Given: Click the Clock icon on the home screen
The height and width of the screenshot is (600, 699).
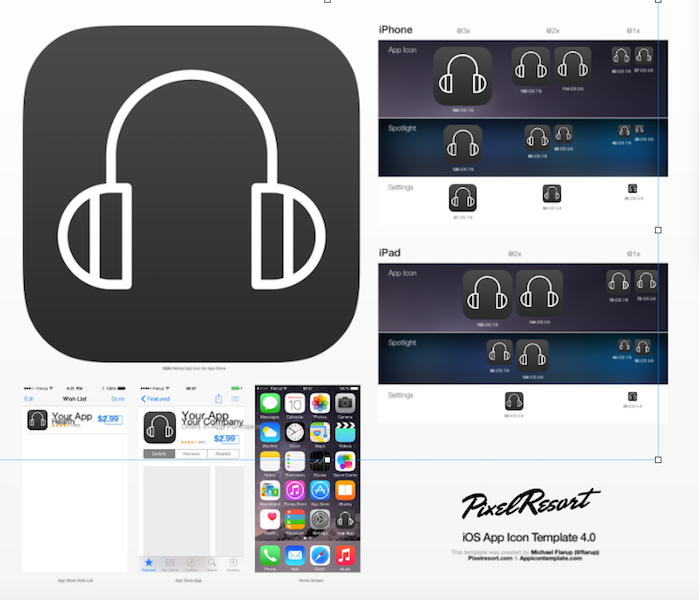Looking at the screenshot, I should point(295,432).
